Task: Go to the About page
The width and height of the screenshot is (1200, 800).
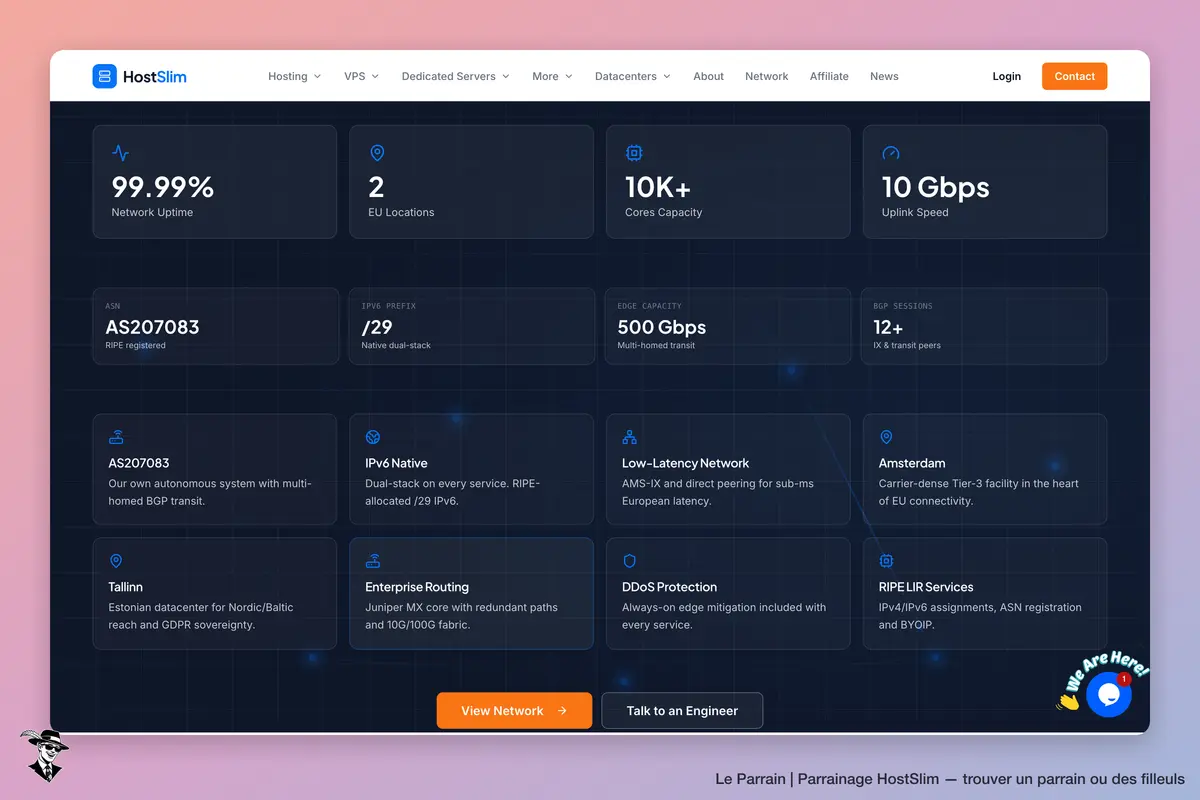Action: tap(708, 76)
